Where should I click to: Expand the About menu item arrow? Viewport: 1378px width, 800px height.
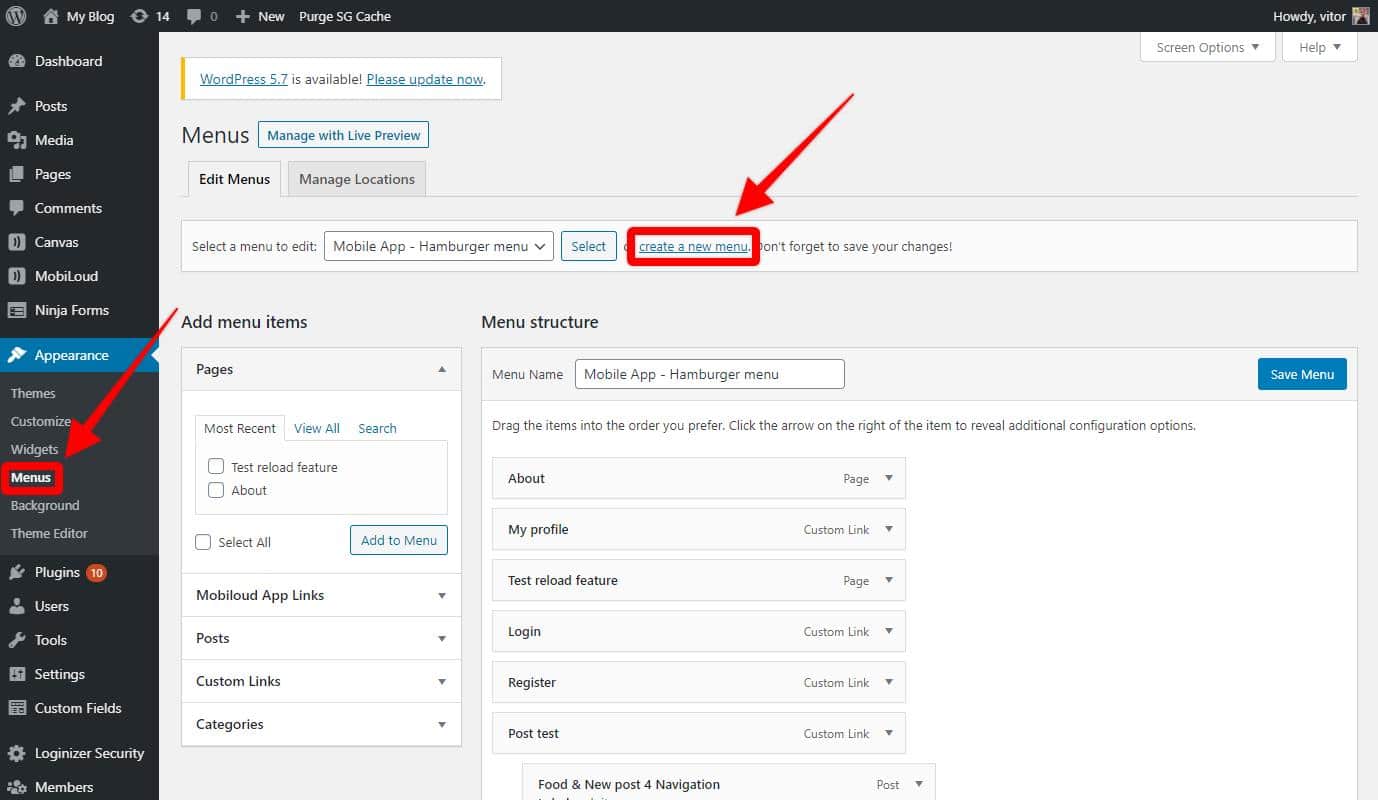[889, 478]
